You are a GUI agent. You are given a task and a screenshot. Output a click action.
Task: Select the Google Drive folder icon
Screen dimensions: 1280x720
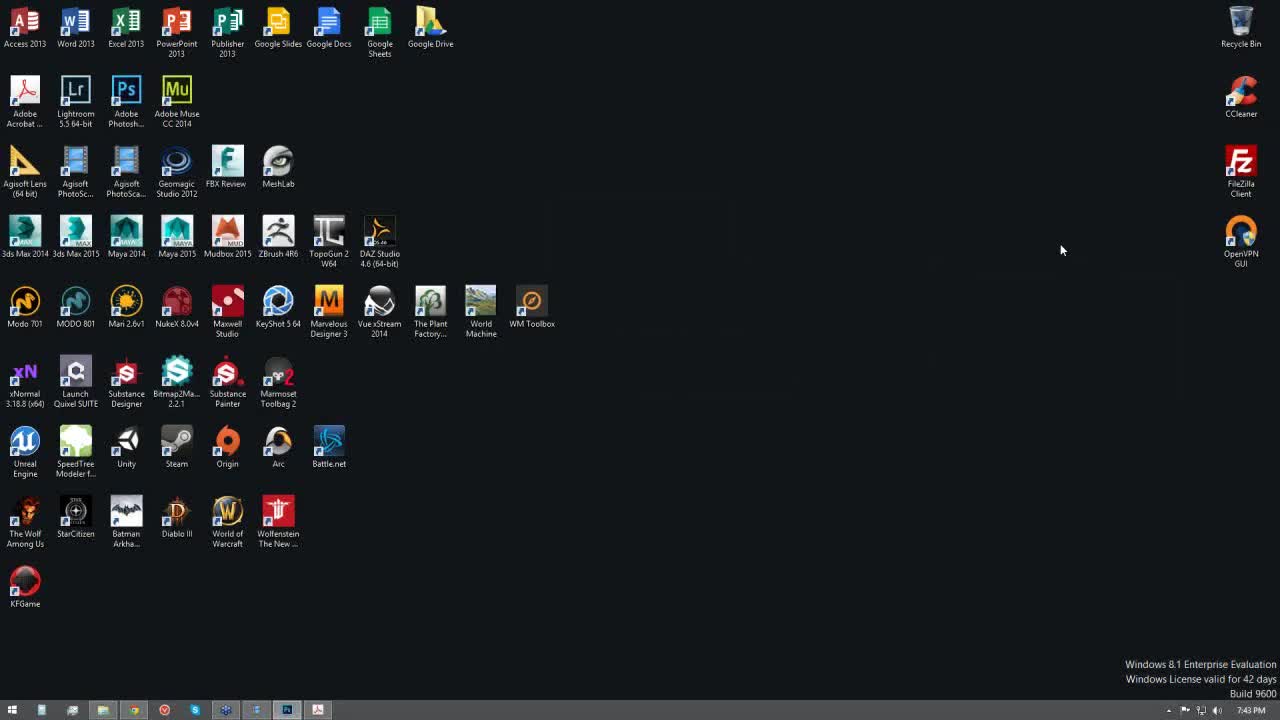(x=430, y=28)
